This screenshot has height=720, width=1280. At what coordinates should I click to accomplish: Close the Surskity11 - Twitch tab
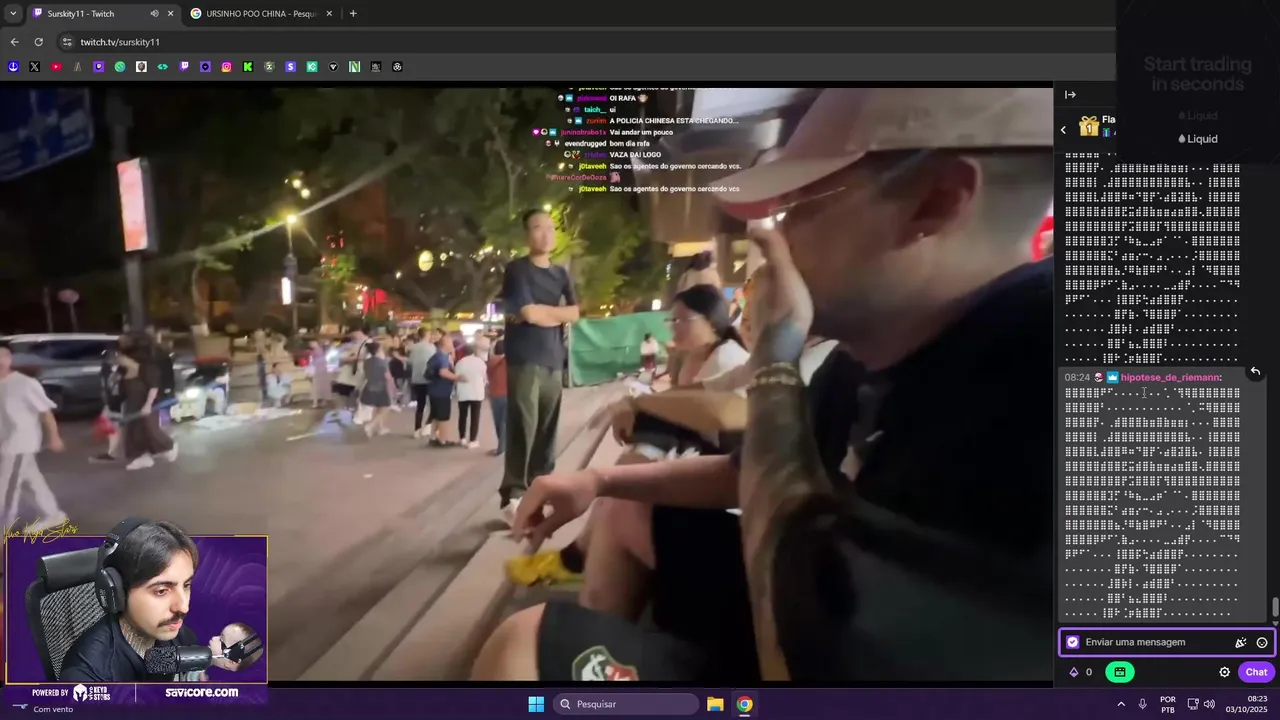click(x=170, y=14)
